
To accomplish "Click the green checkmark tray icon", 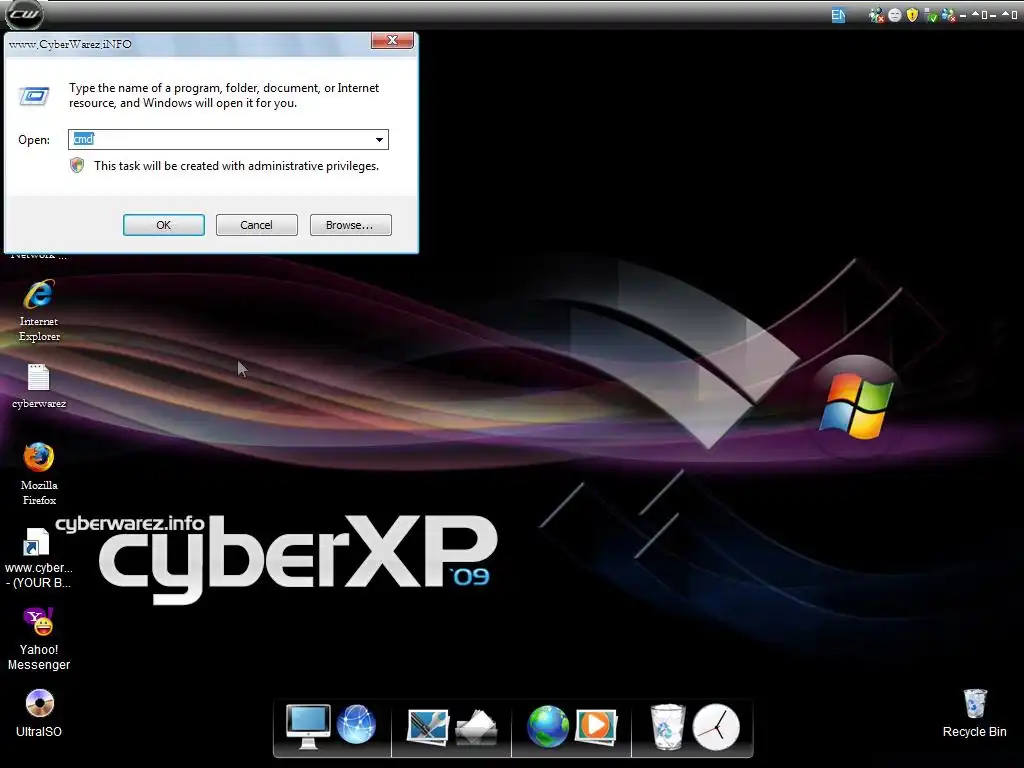I will coord(931,16).
